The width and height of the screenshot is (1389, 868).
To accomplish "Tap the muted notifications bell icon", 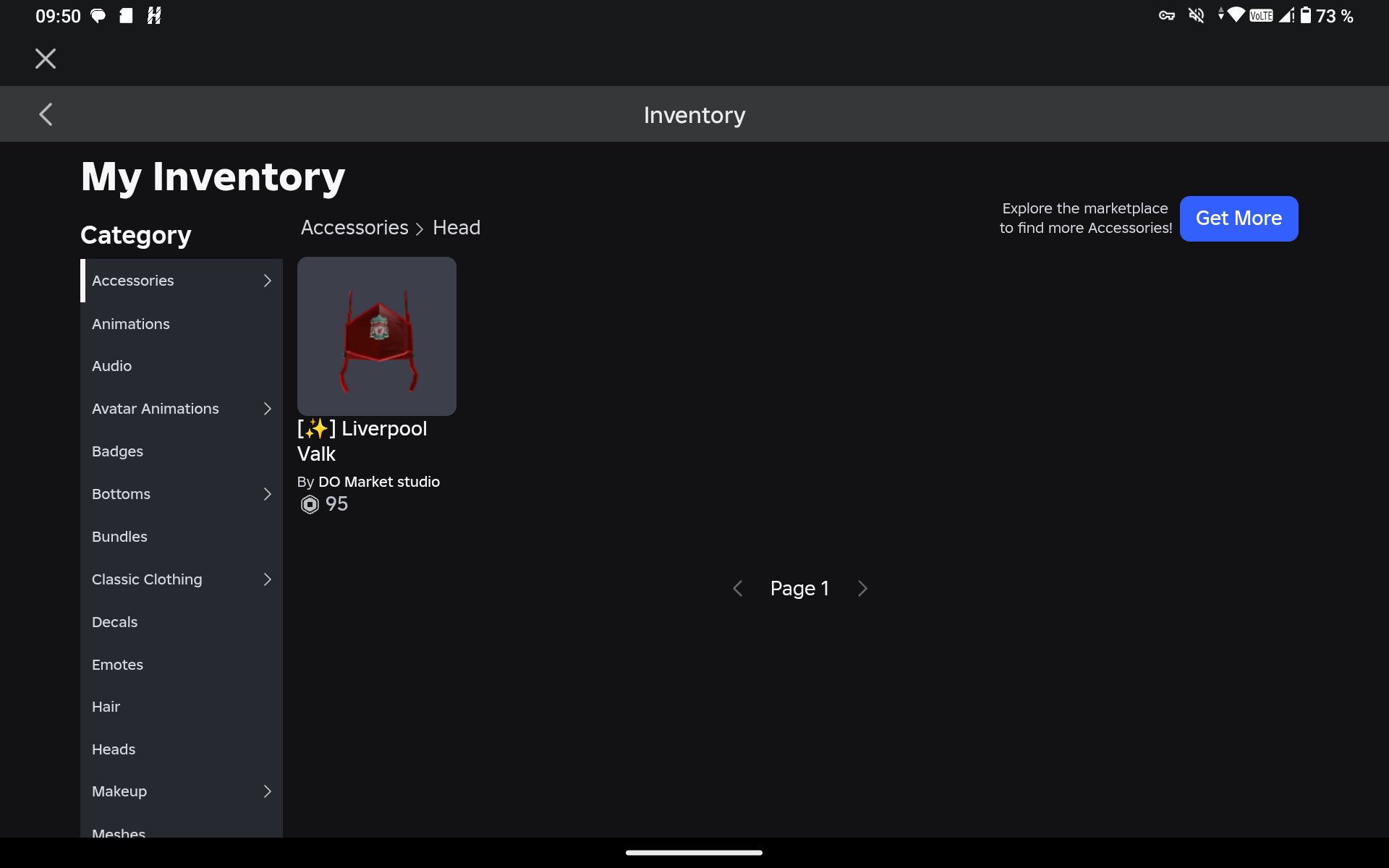I will tap(1197, 15).
